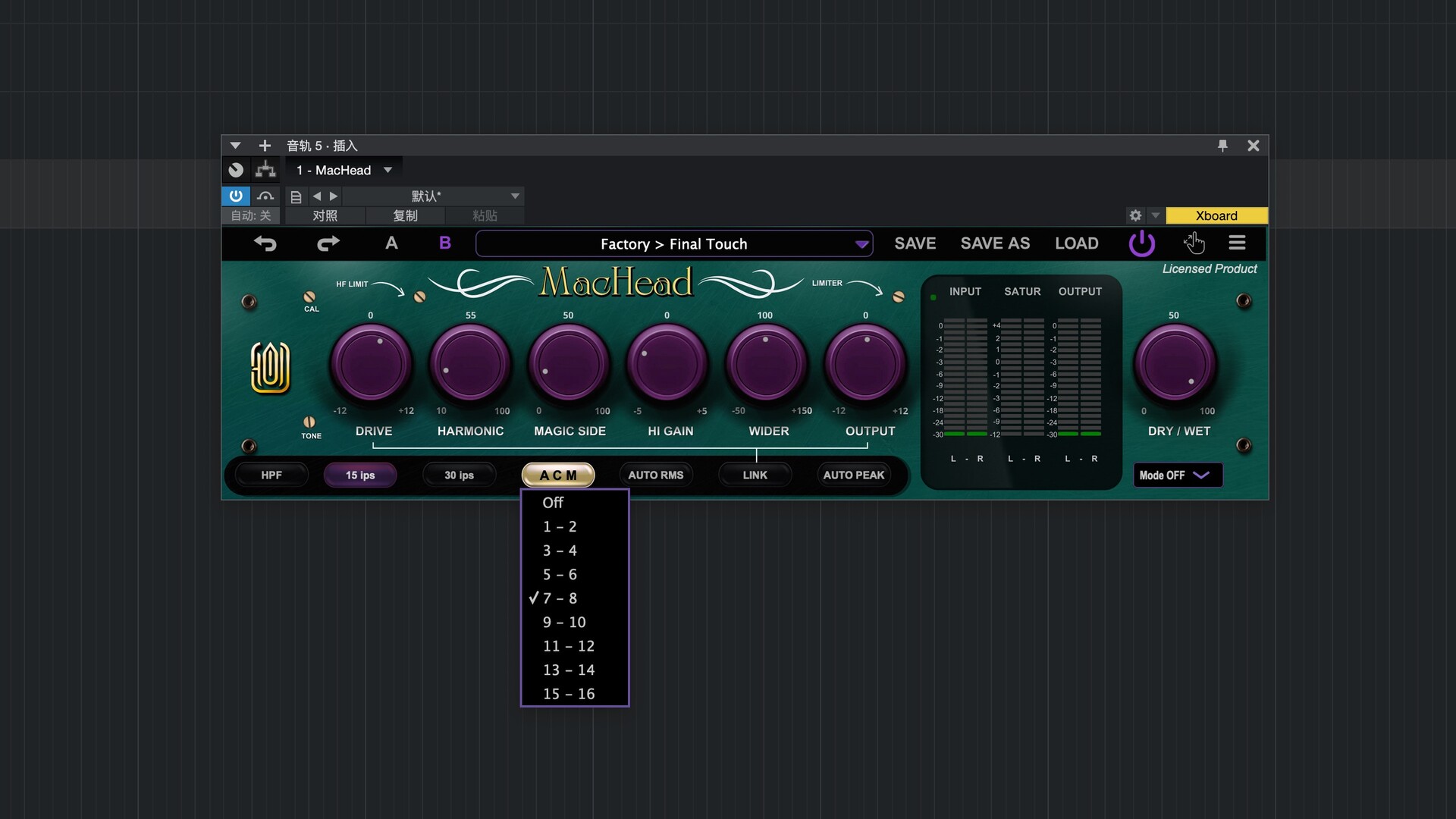Select 9 – 10 from the ACM menu
Image resolution: width=1456 pixels, height=819 pixels.
click(x=564, y=623)
